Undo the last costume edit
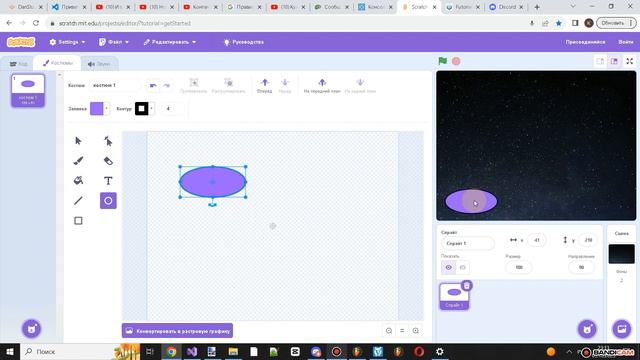The image size is (640, 360). (x=153, y=85)
